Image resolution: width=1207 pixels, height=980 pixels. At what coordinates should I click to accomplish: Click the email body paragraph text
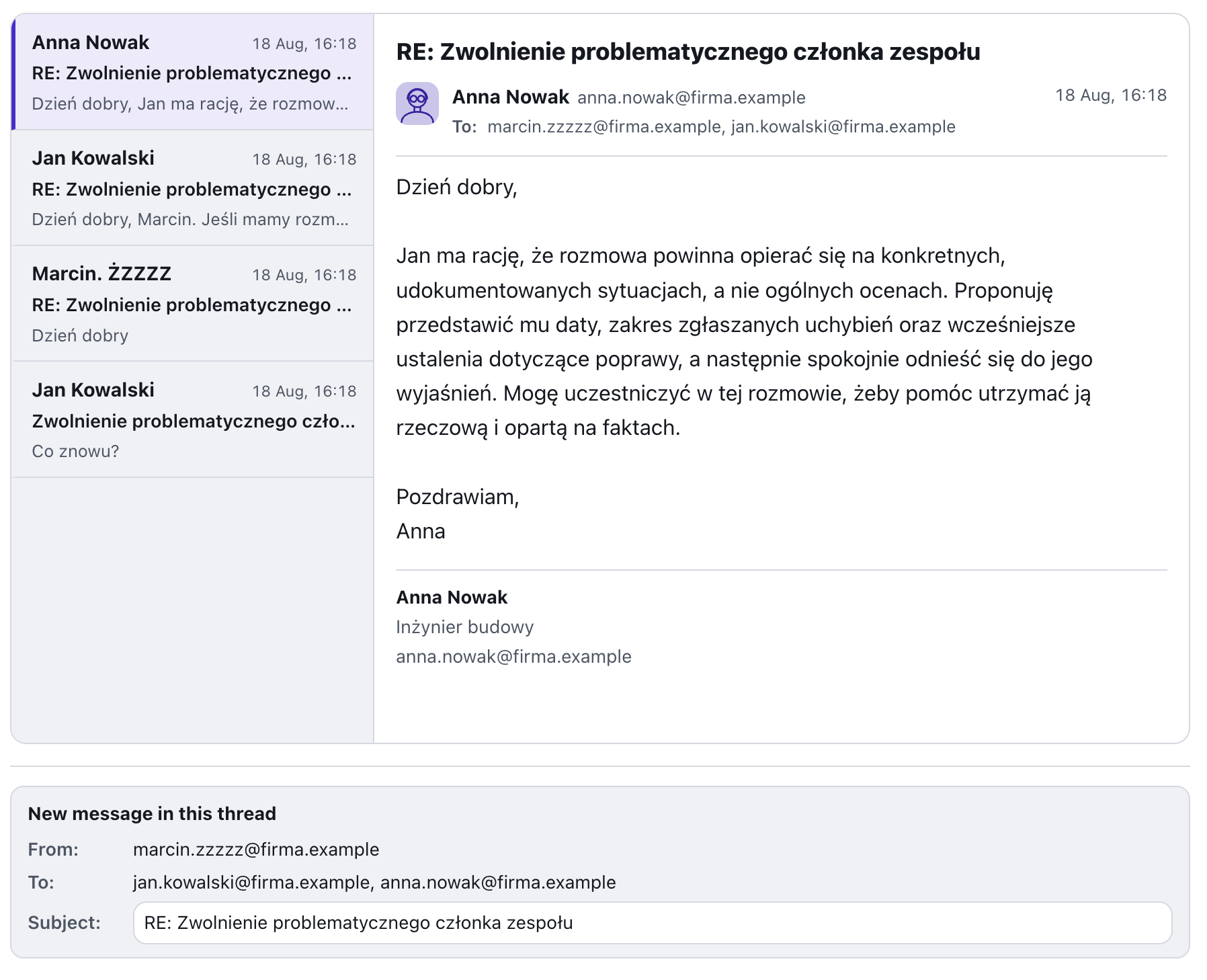click(x=744, y=341)
